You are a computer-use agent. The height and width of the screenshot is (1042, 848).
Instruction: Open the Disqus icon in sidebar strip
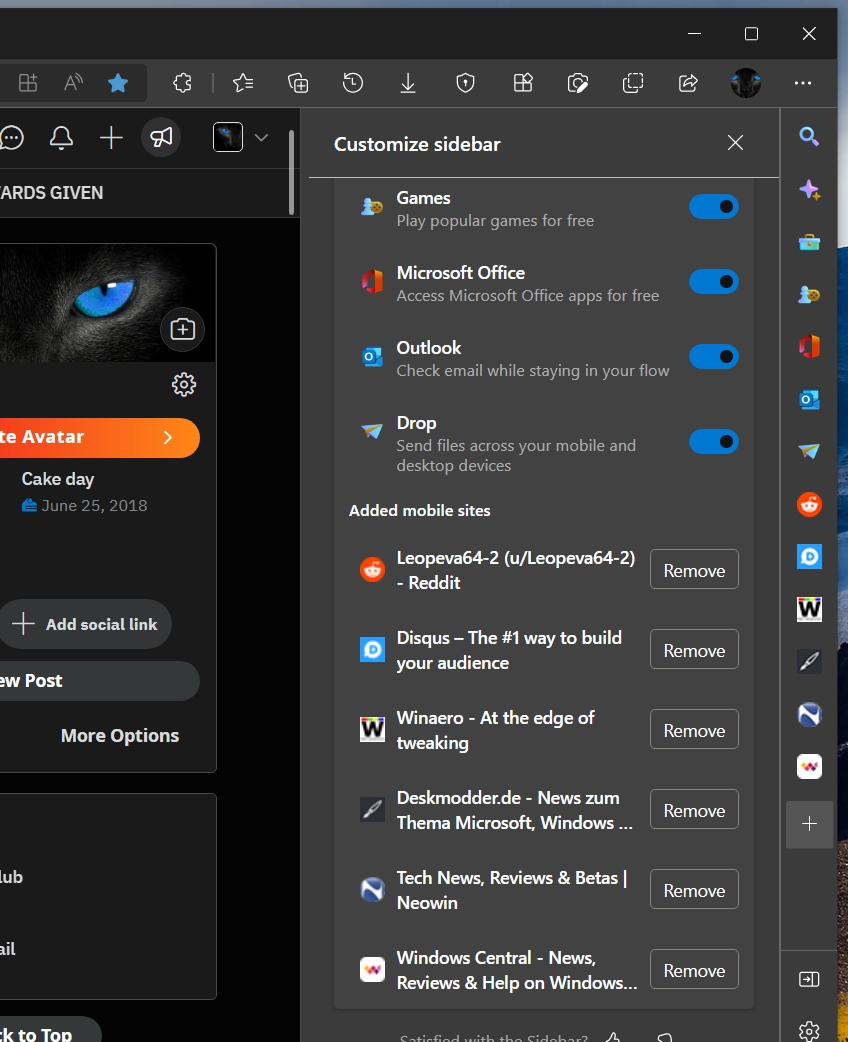click(x=809, y=556)
